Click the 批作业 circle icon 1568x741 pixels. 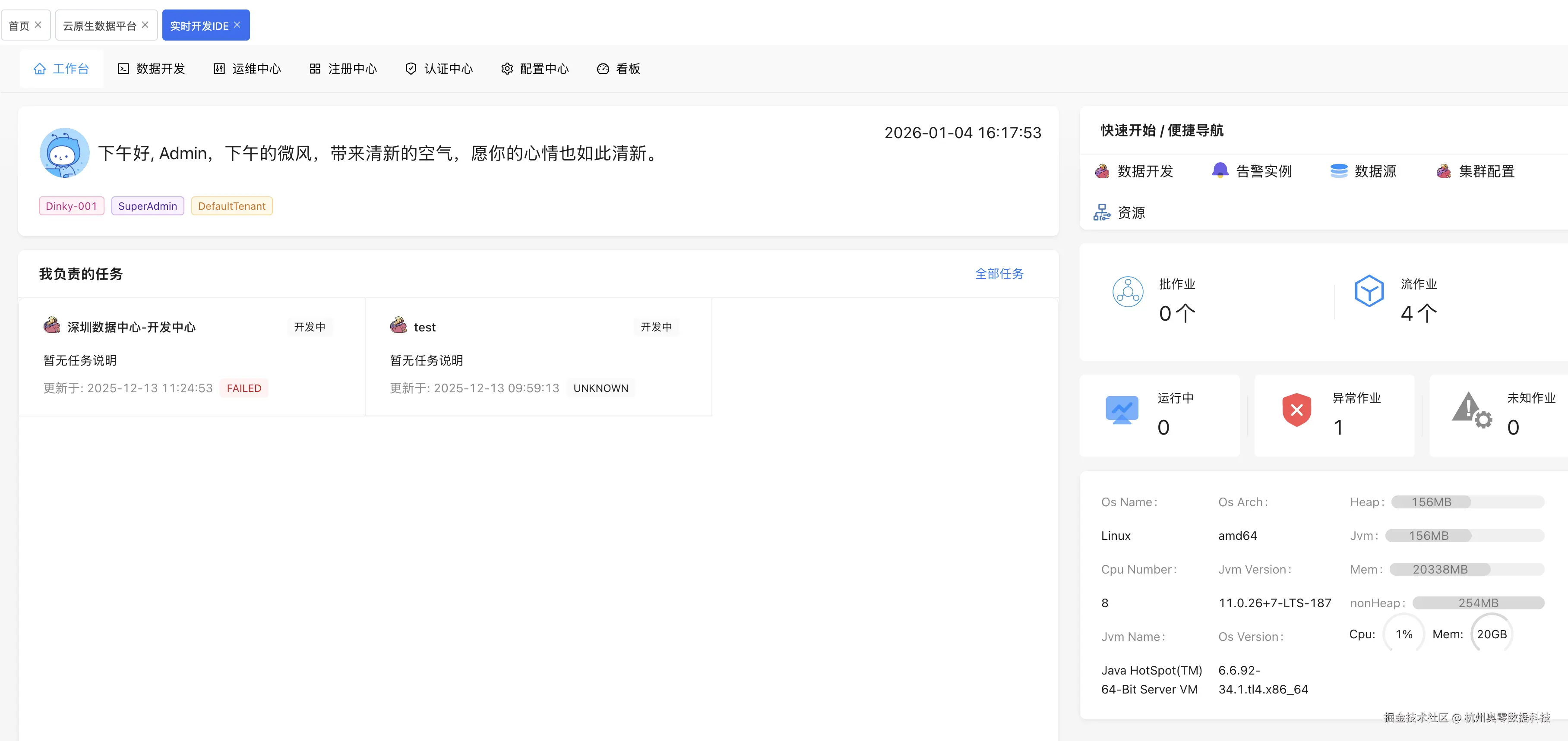[x=1127, y=292]
